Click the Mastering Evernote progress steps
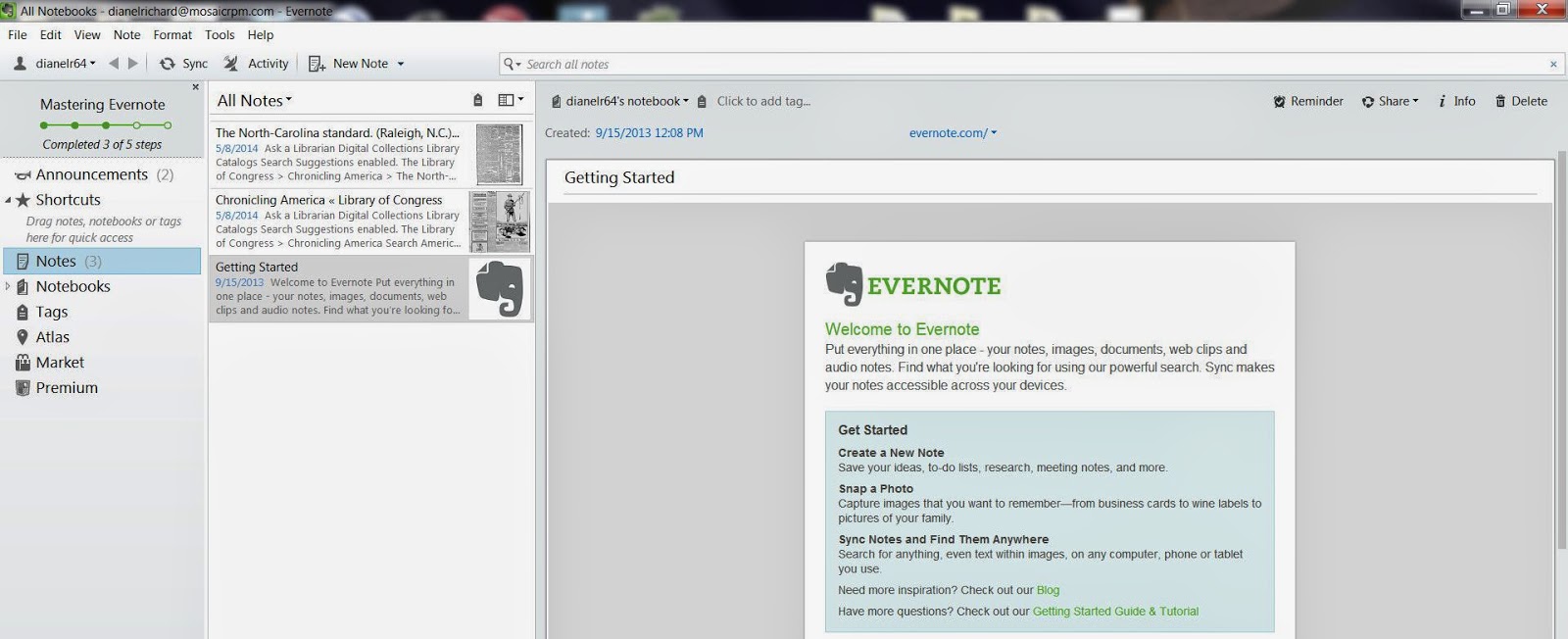The width and height of the screenshot is (1568, 639). tap(105, 125)
